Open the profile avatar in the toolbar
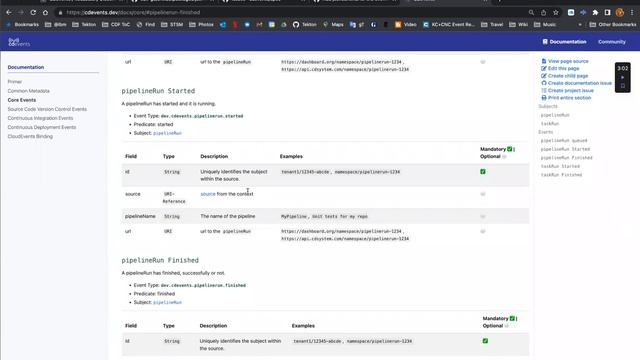Image resolution: width=640 pixels, height=360 pixels. click(620, 13)
